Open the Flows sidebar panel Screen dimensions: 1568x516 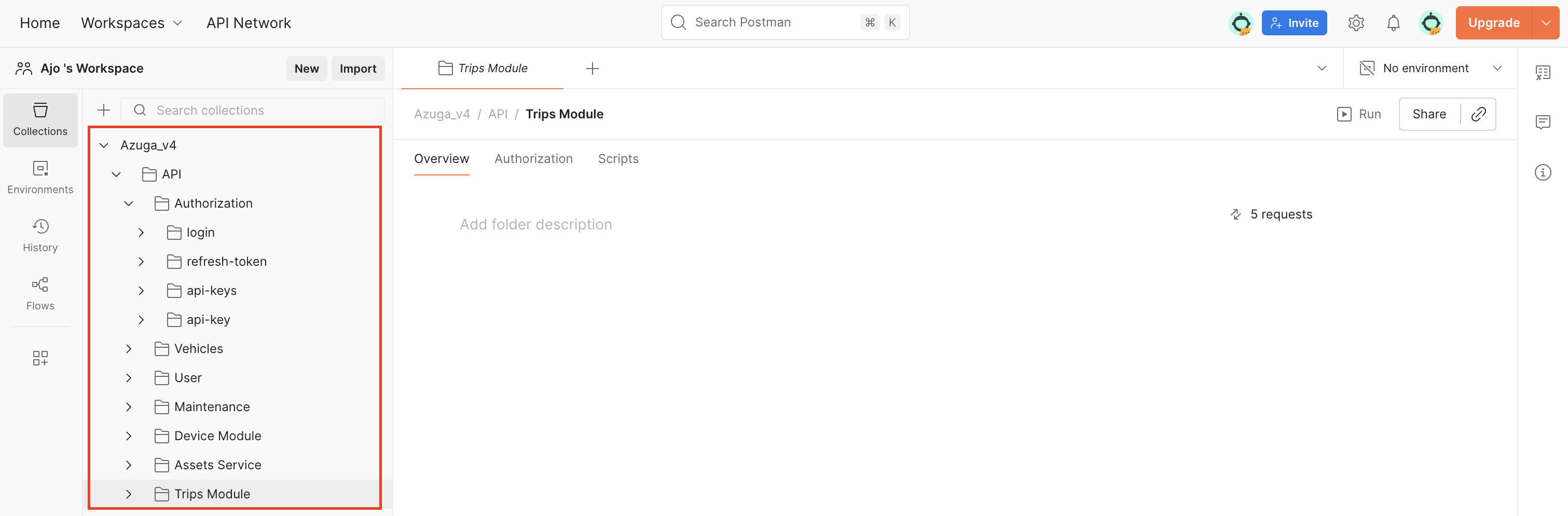tap(40, 294)
